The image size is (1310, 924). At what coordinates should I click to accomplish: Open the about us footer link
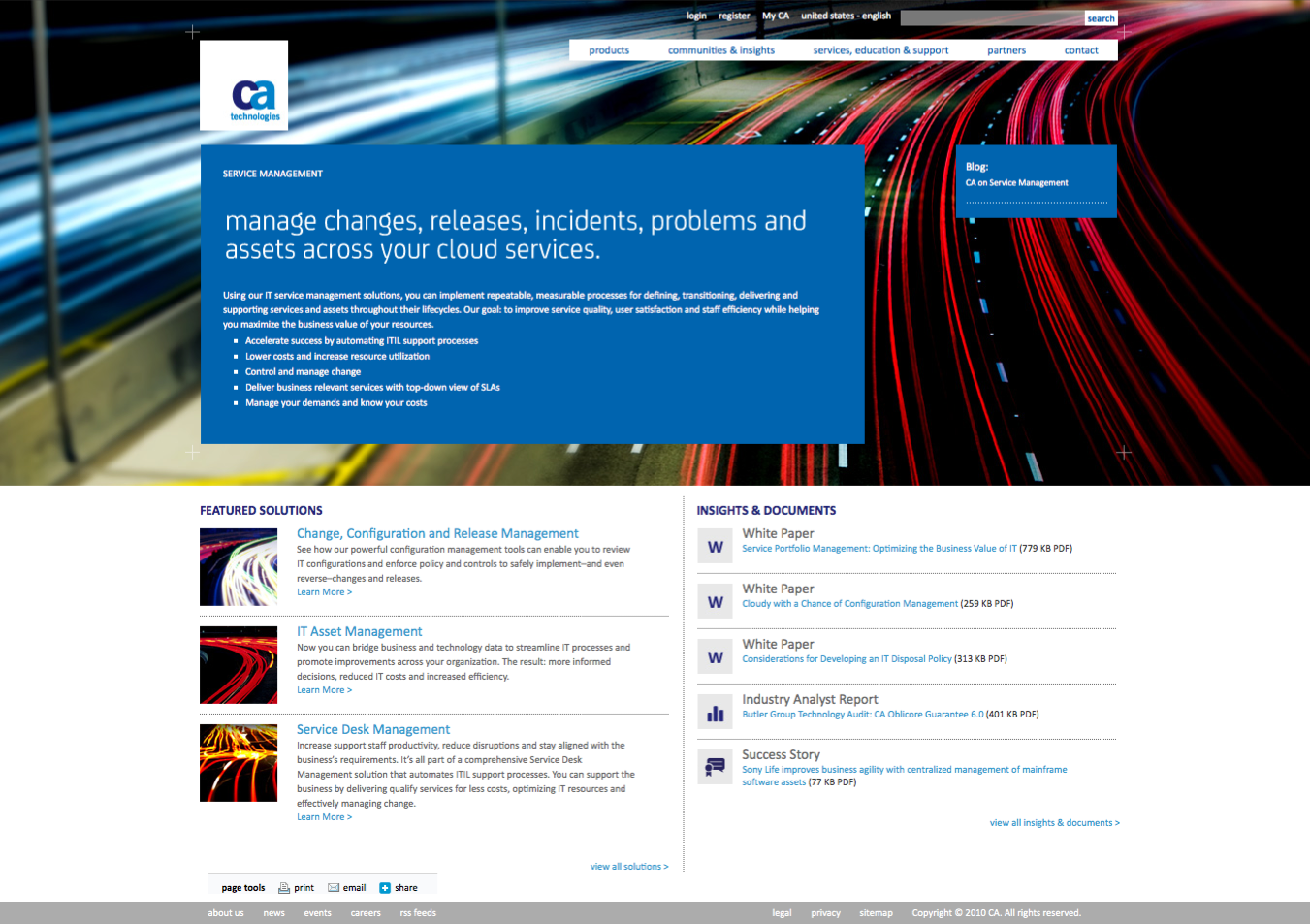tap(226, 913)
